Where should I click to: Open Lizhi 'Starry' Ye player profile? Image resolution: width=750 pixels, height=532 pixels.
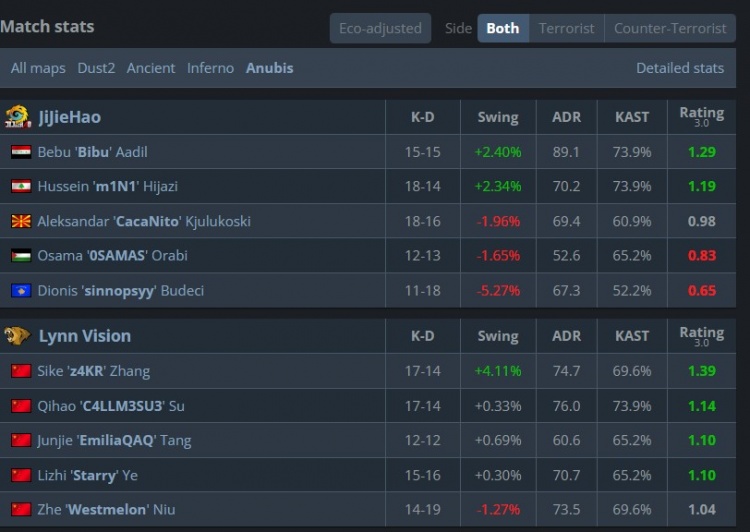point(88,475)
